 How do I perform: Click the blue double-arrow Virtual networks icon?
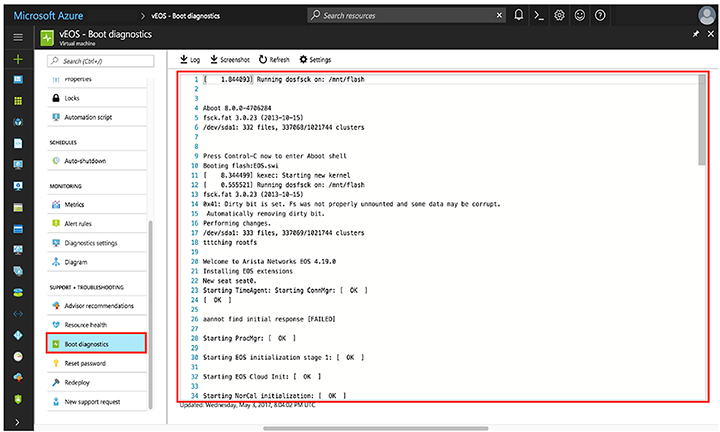(18, 314)
